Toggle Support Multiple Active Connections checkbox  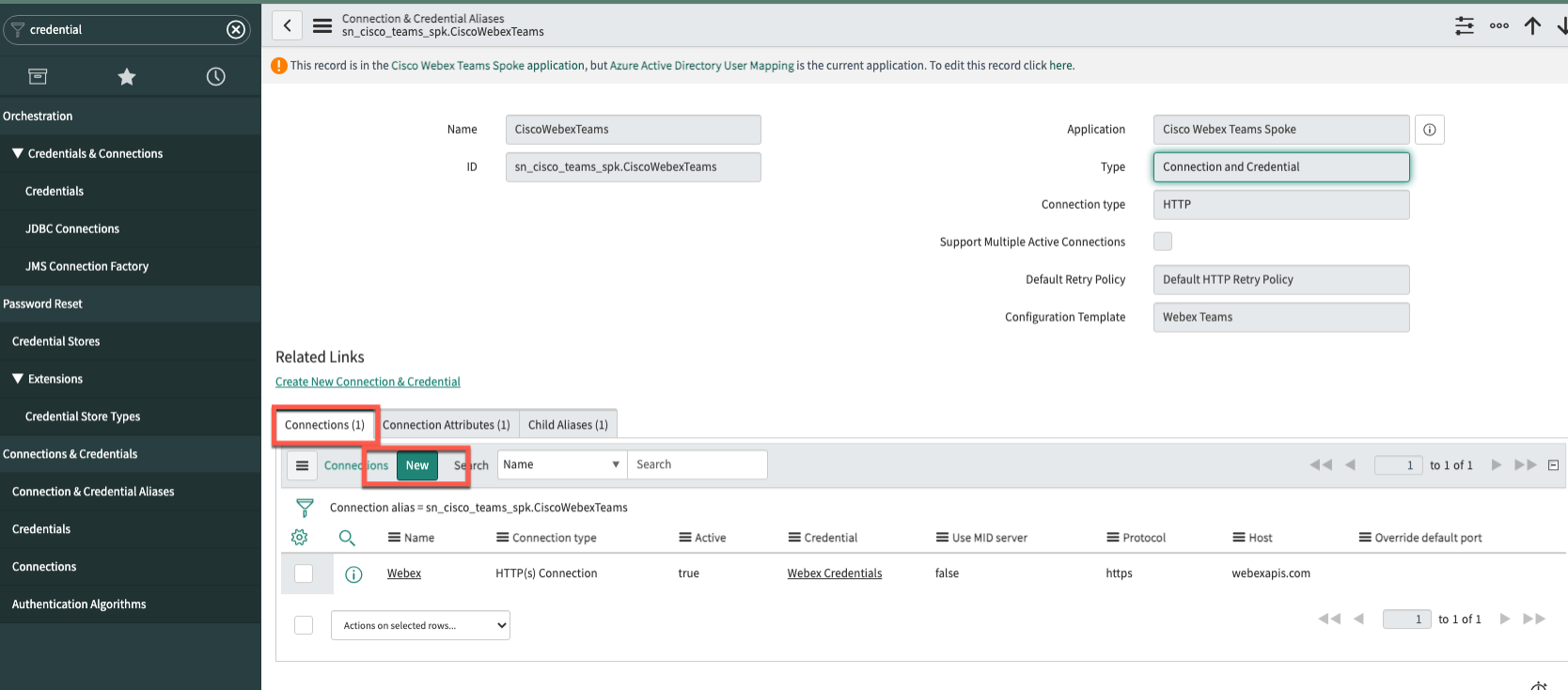pos(1163,242)
